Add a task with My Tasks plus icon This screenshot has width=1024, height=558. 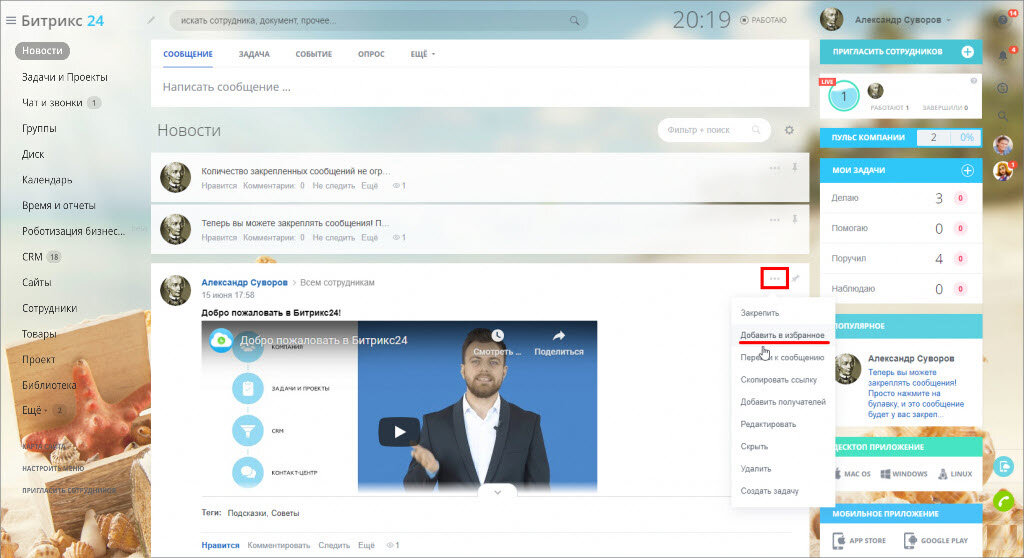967,170
